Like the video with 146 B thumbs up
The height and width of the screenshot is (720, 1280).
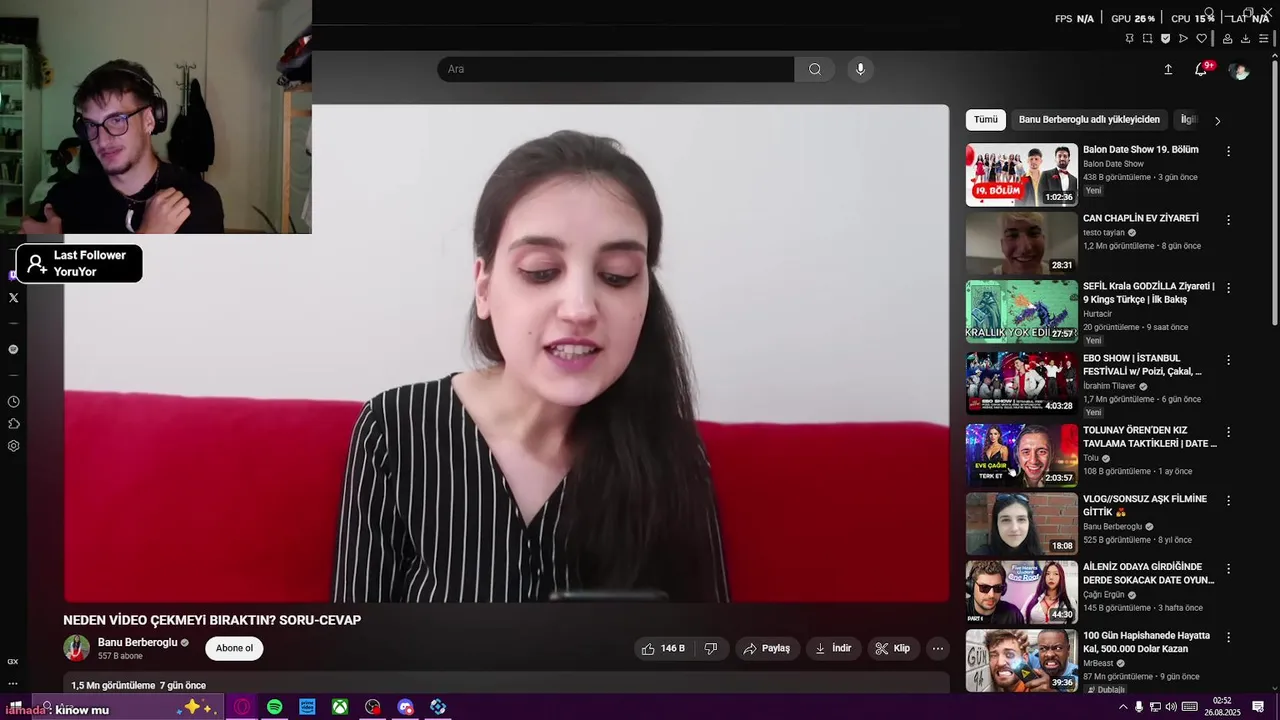tap(663, 648)
